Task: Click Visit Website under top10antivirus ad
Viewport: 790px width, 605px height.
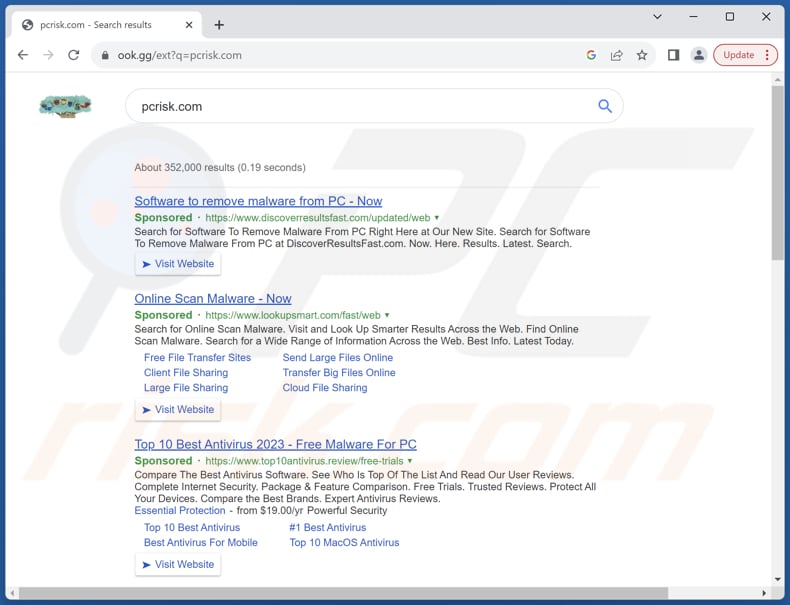Action: [x=178, y=565]
